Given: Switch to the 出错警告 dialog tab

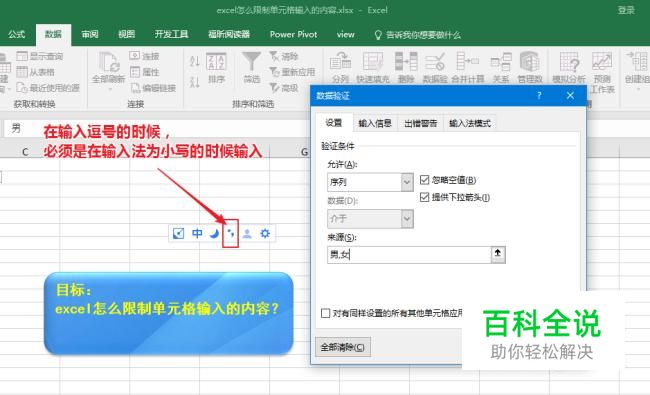Looking at the screenshot, I should click(420, 123).
